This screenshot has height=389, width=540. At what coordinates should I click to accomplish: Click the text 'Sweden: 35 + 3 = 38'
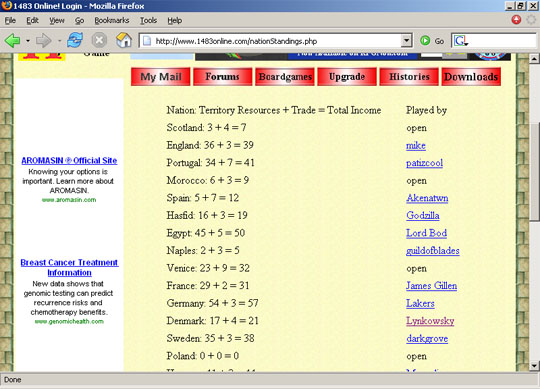tap(210, 338)
